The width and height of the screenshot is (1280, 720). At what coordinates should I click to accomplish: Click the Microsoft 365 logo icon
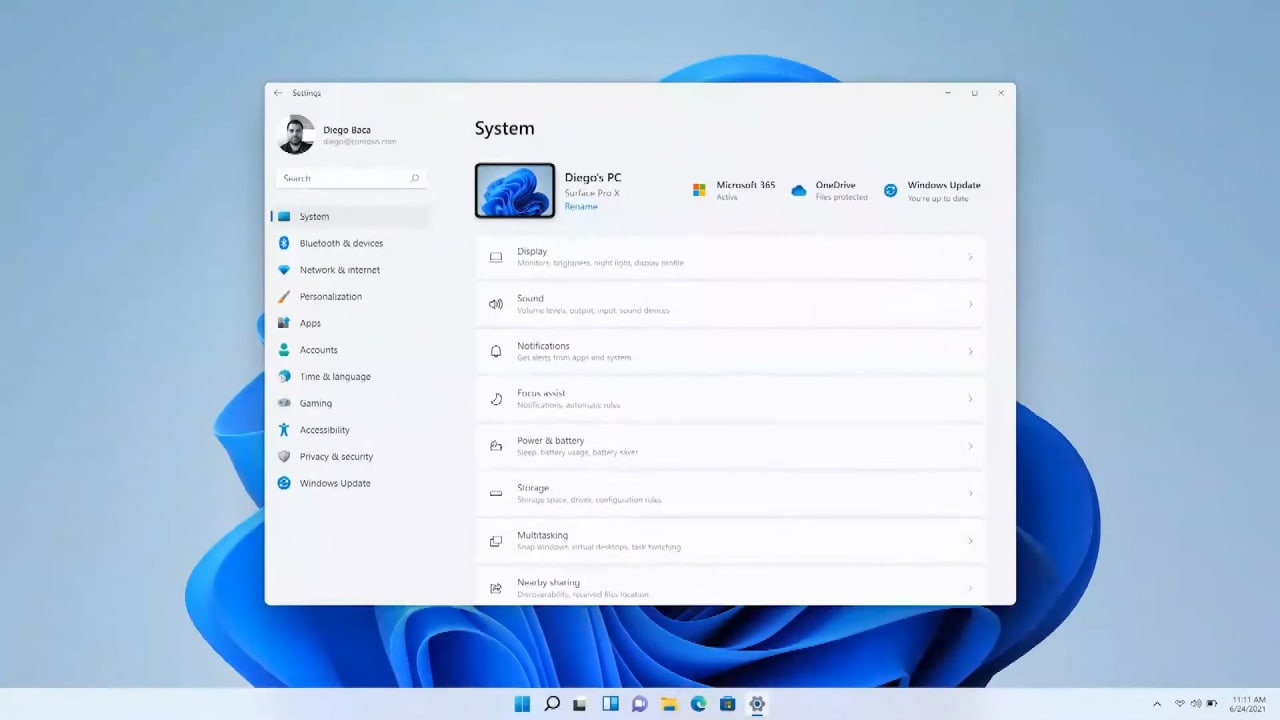tap(699, 190)
